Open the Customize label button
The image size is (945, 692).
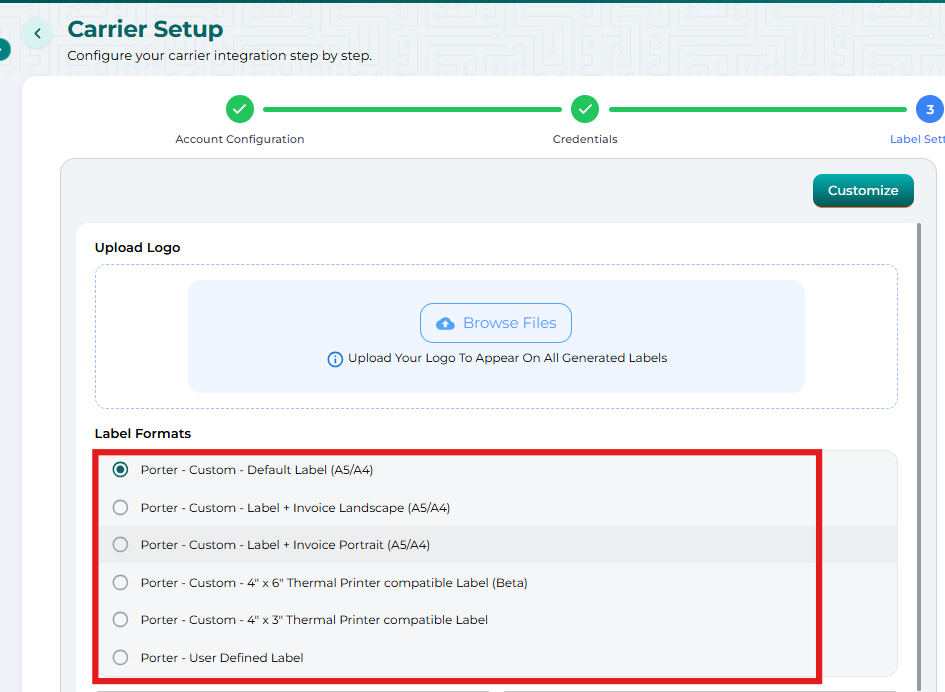tap(863, 190)
